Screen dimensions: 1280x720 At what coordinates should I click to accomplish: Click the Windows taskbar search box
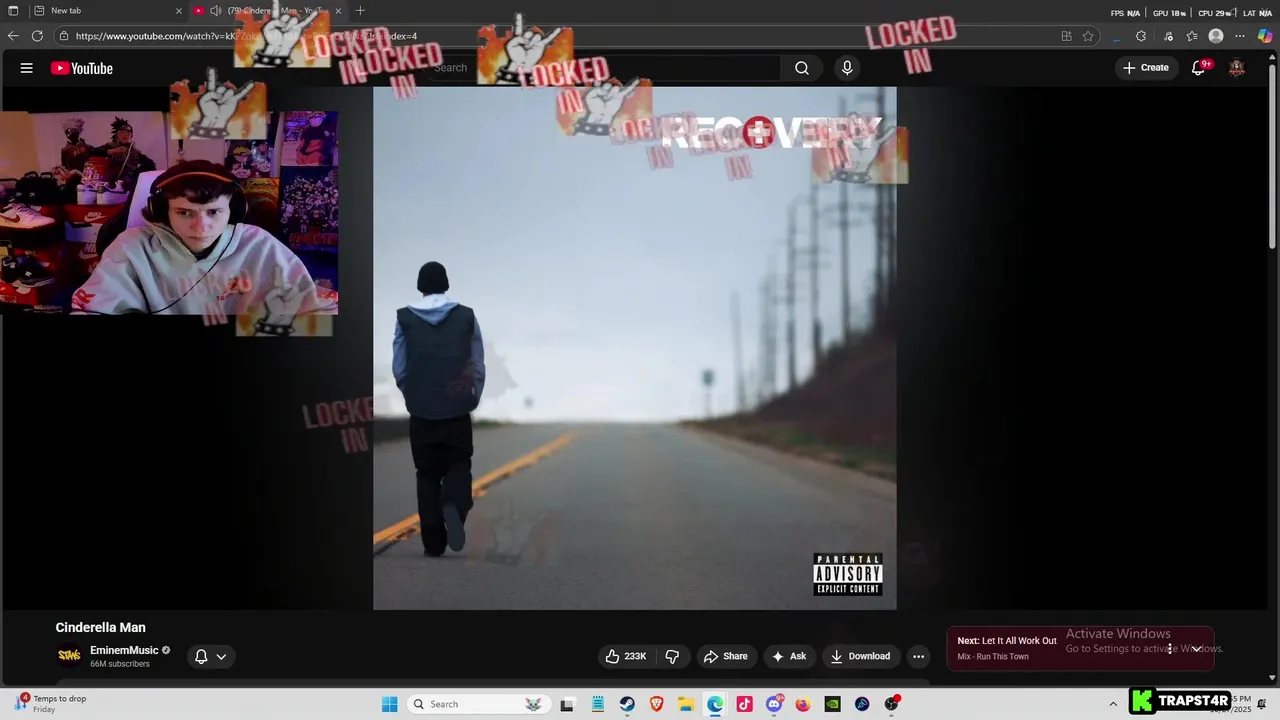point(478,704)
